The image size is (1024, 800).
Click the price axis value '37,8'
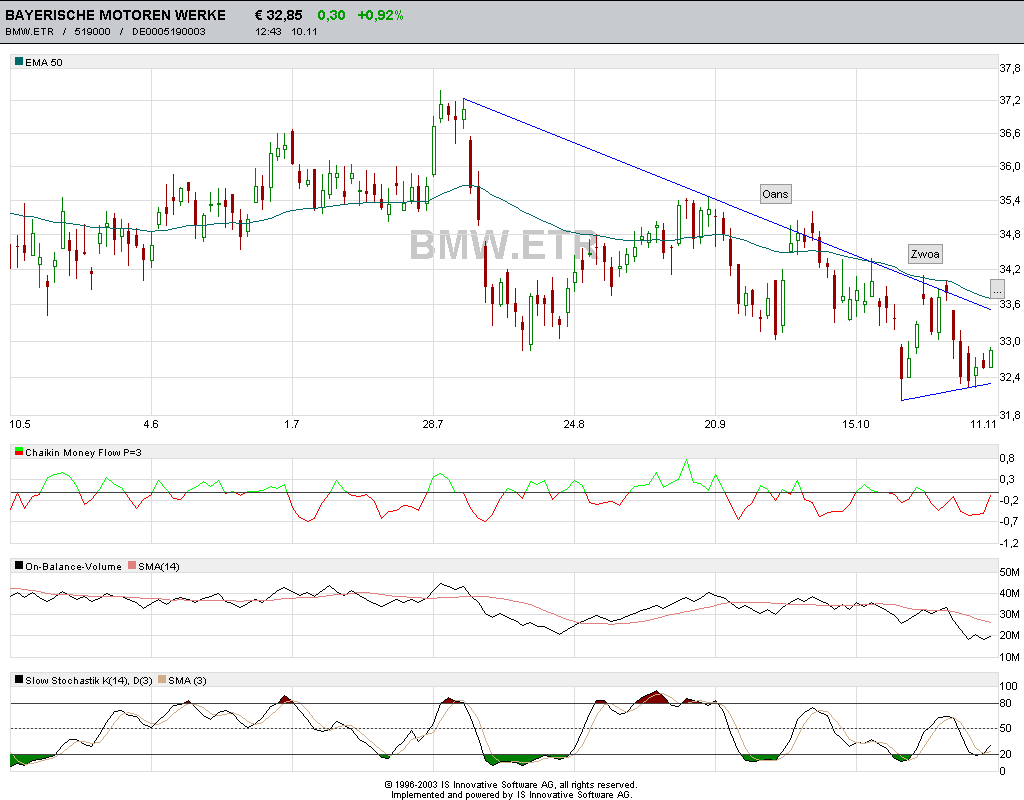(x=1010, y=68)
